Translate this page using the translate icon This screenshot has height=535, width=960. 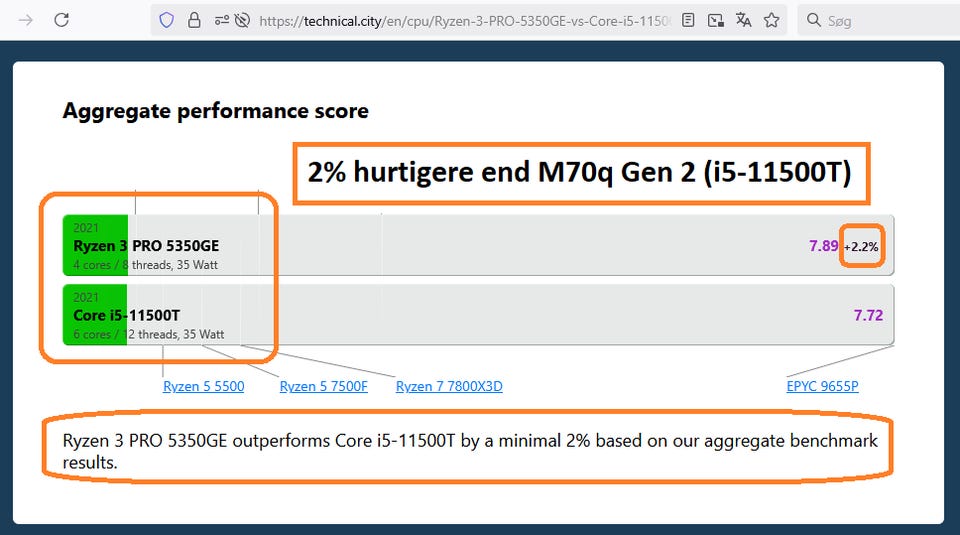click(x=743, y=20)
